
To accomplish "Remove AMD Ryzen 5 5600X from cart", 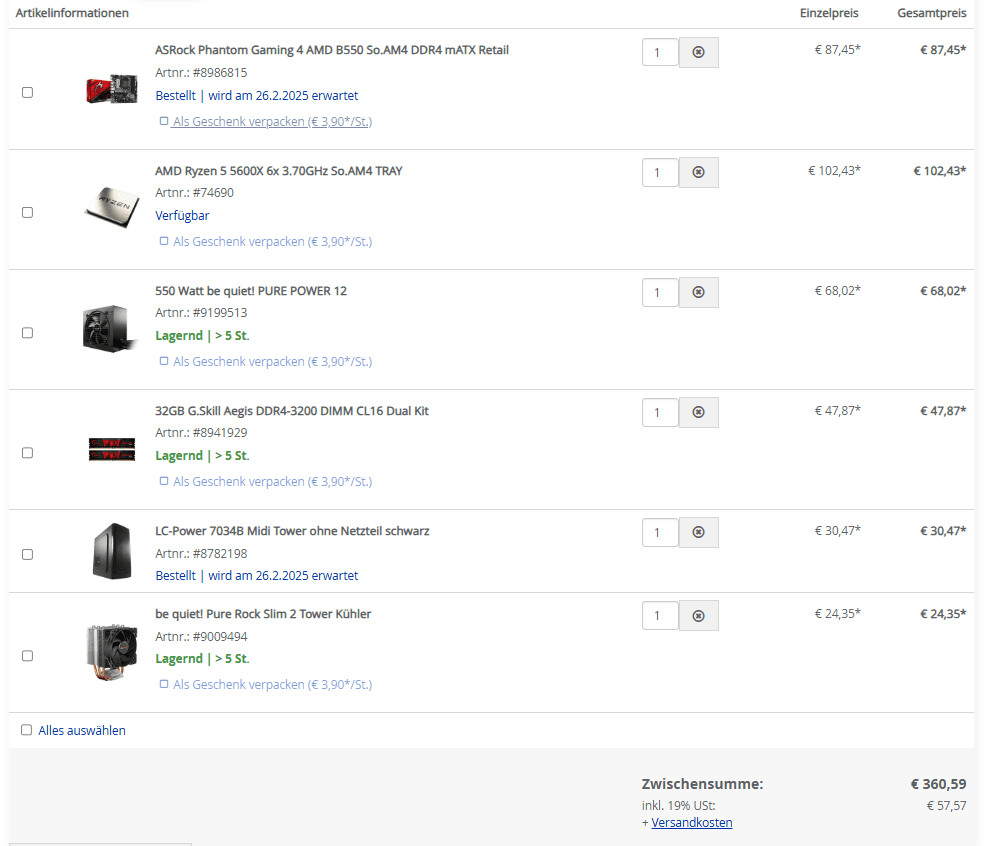I will click(x=698, y=172).
